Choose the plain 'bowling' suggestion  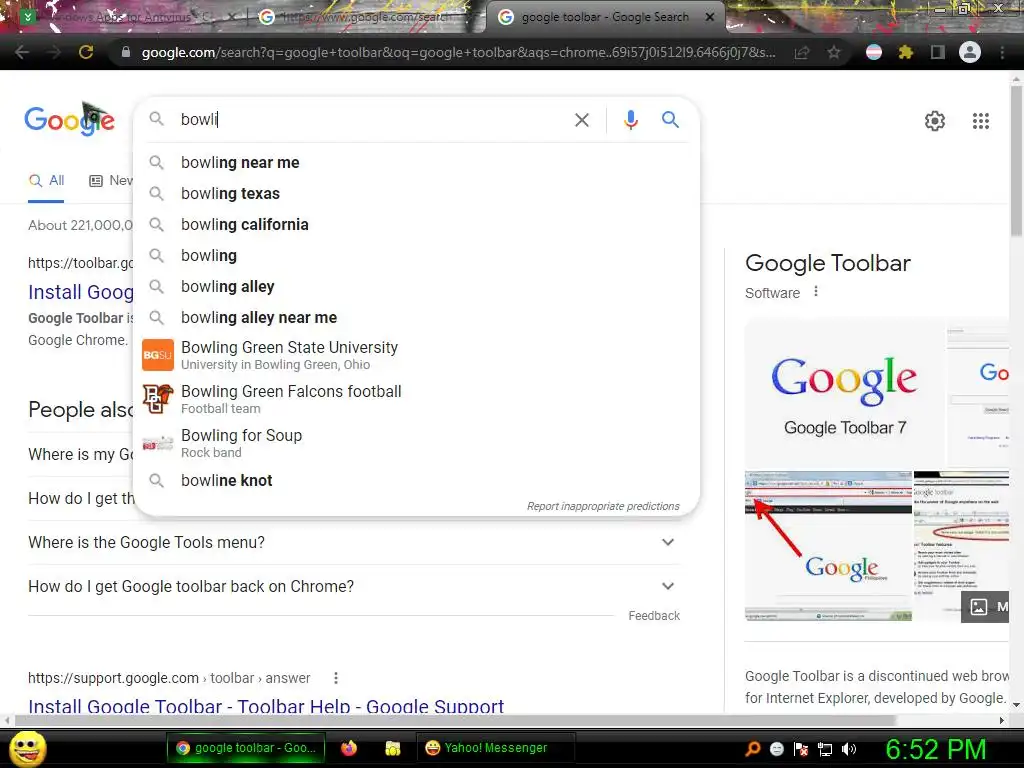(x=417, y=255)
